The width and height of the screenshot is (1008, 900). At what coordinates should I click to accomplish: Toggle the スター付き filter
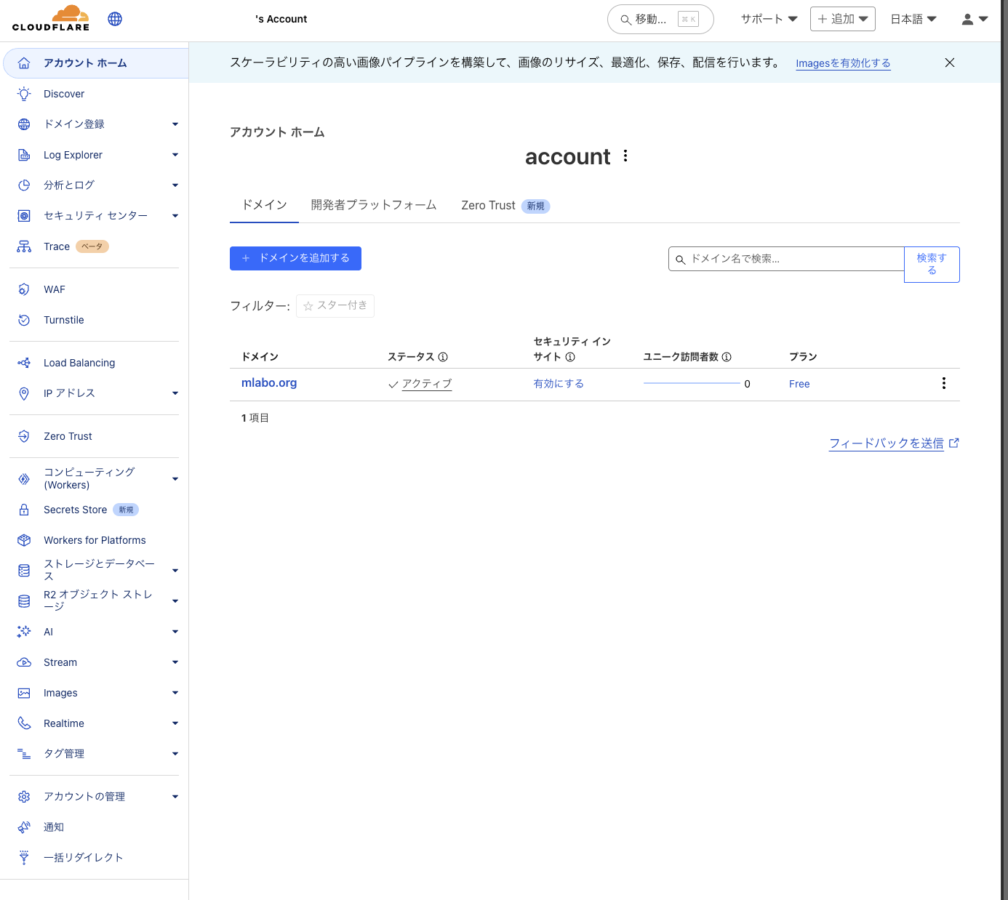[334, 305]
